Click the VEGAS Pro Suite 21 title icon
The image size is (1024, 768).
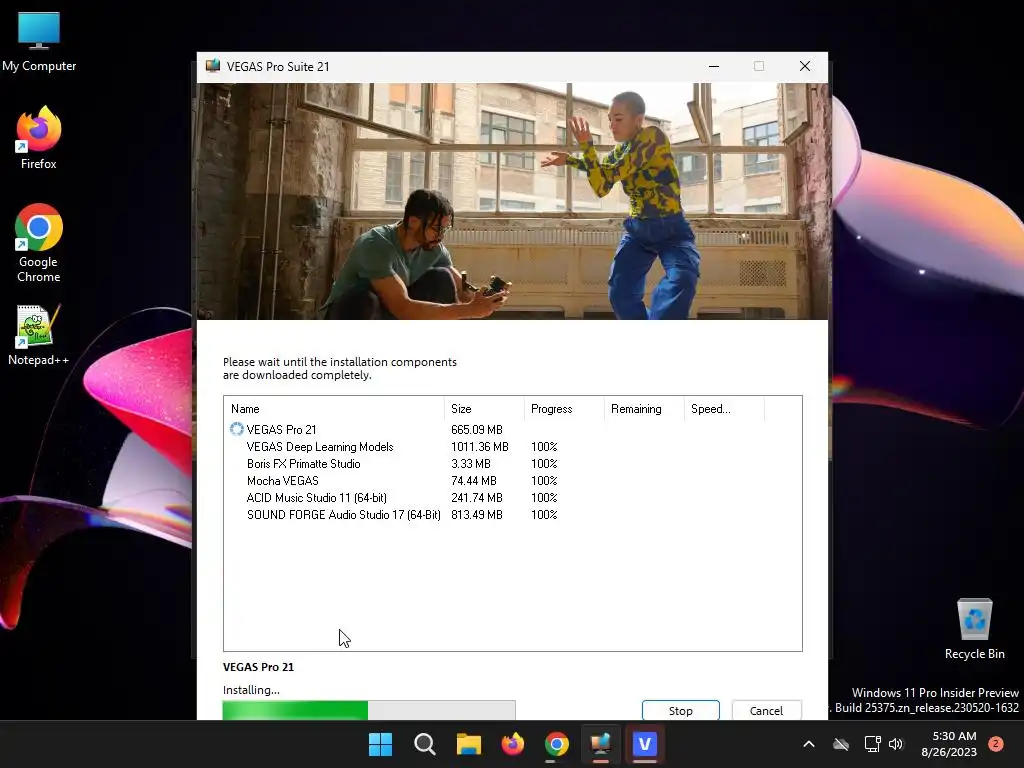(x=213, y=66)
